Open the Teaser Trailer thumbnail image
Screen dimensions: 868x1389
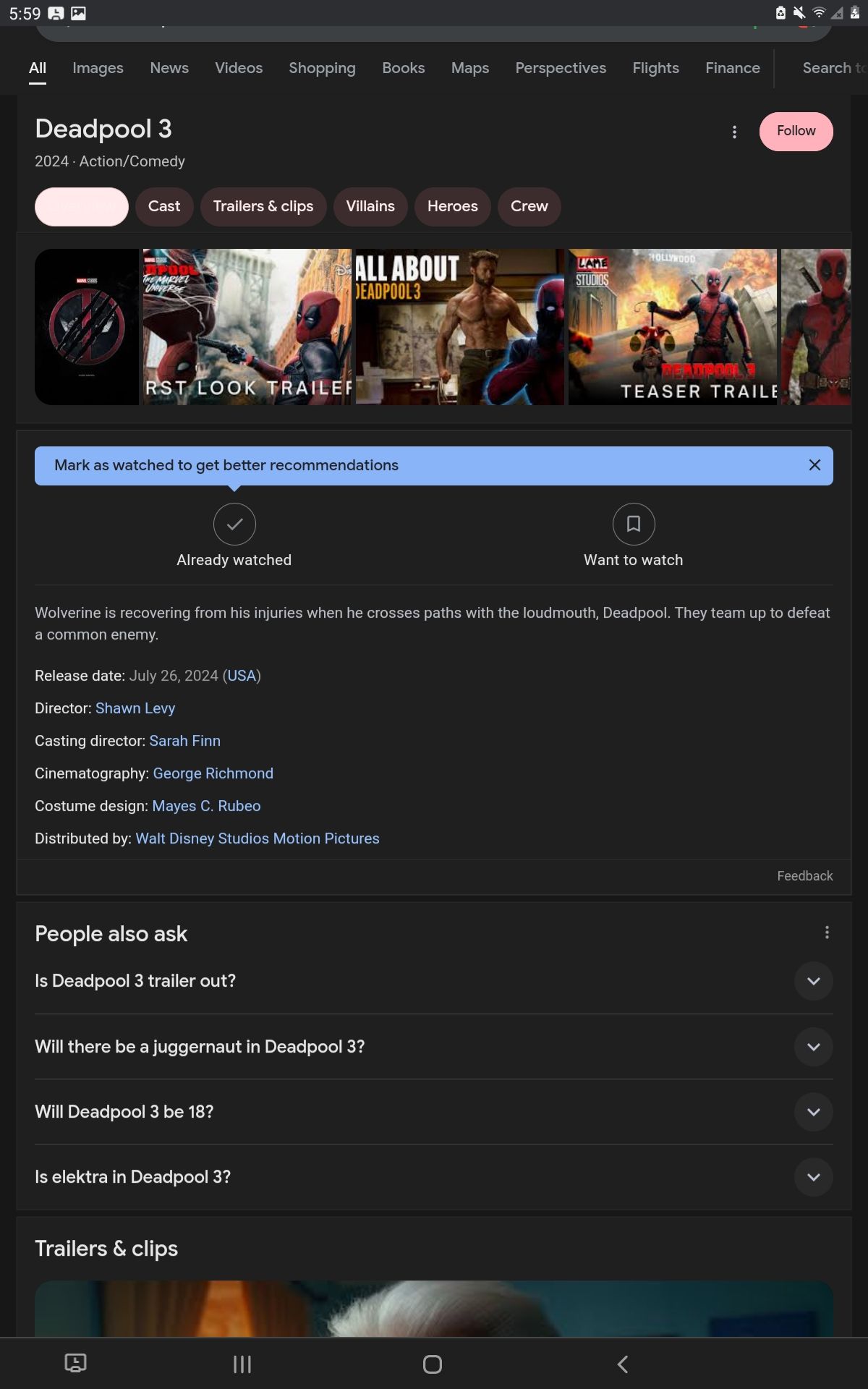point(672,327)
